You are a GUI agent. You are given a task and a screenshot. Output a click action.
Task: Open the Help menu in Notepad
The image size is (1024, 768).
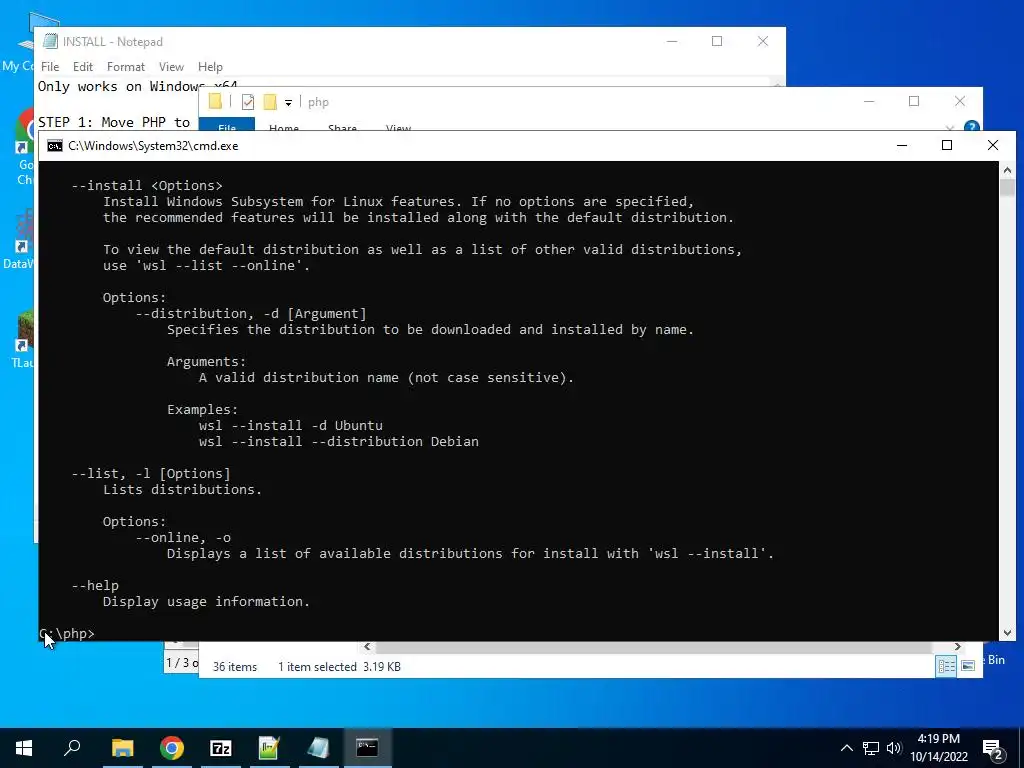coord(210,67)
